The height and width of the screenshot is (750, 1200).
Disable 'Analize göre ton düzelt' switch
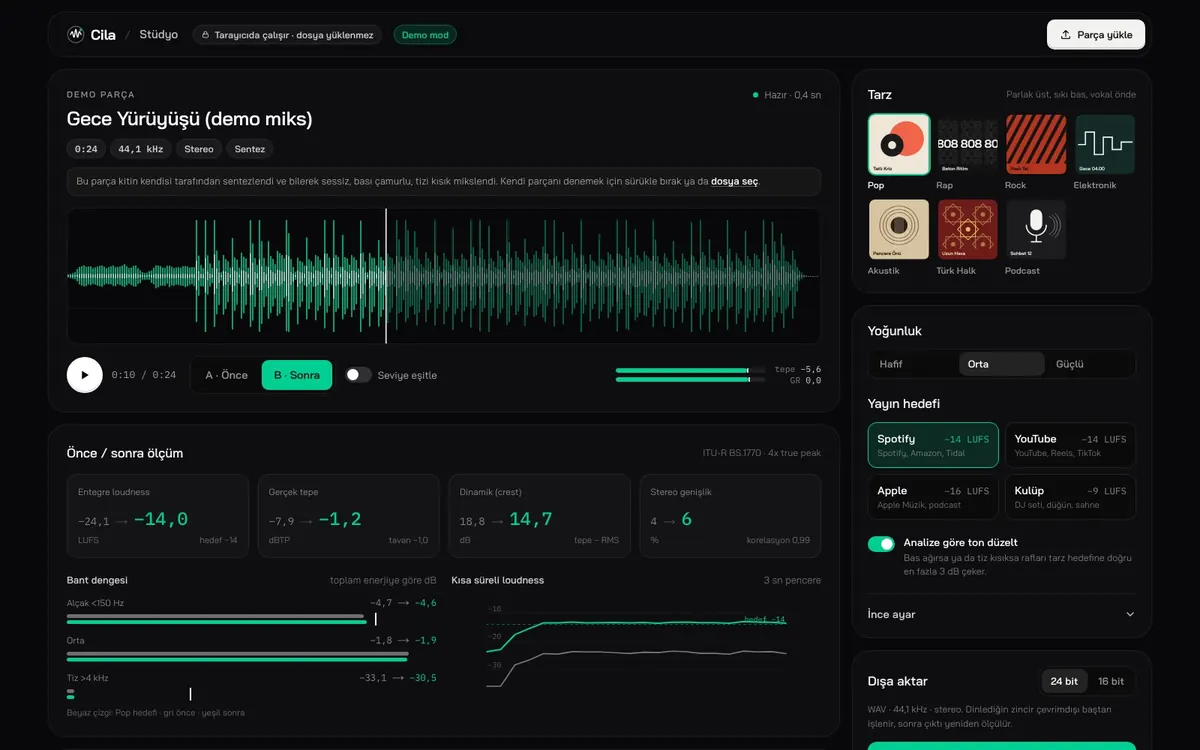pos(881,543)
